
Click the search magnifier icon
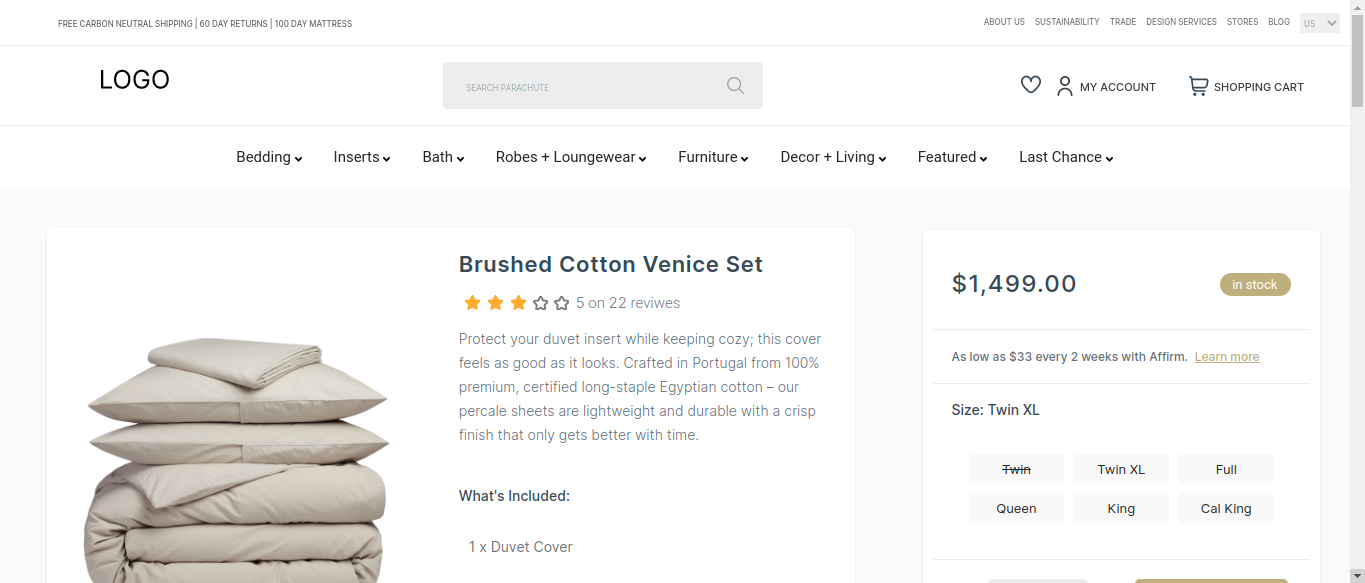coord(735,86)
